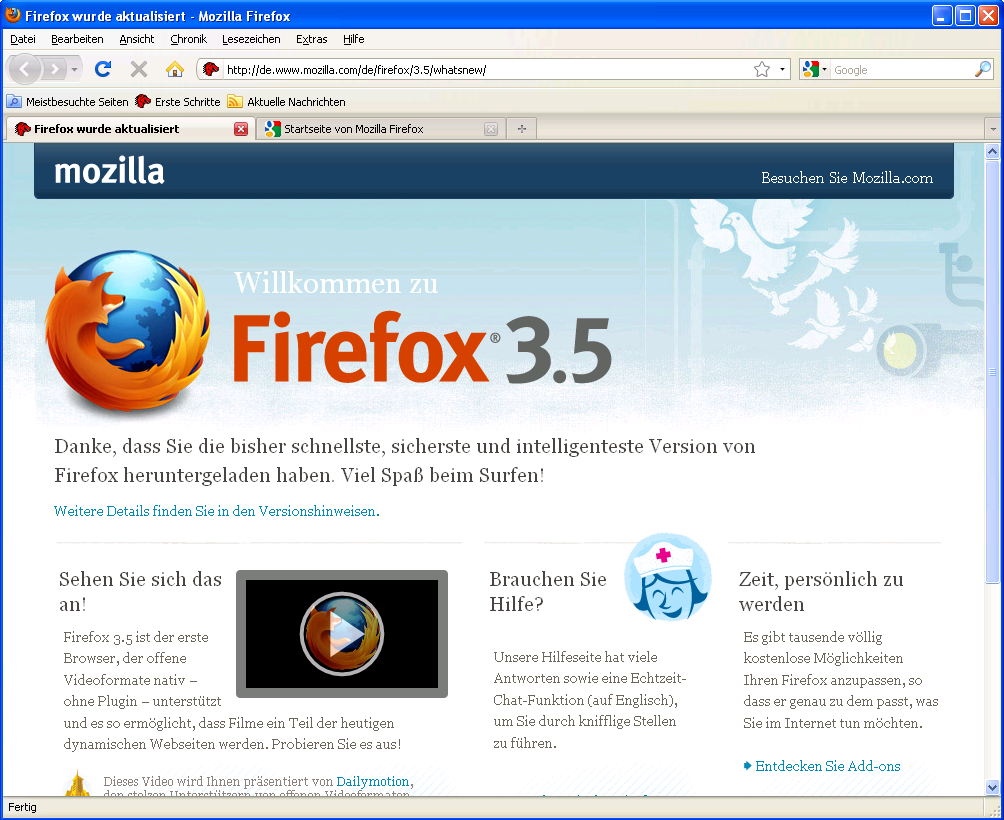1004x820 pixels.
Task: Follow the Besuchen Sie Mozilla.com link
Action: pyautogui.click(x=846, y=178)
